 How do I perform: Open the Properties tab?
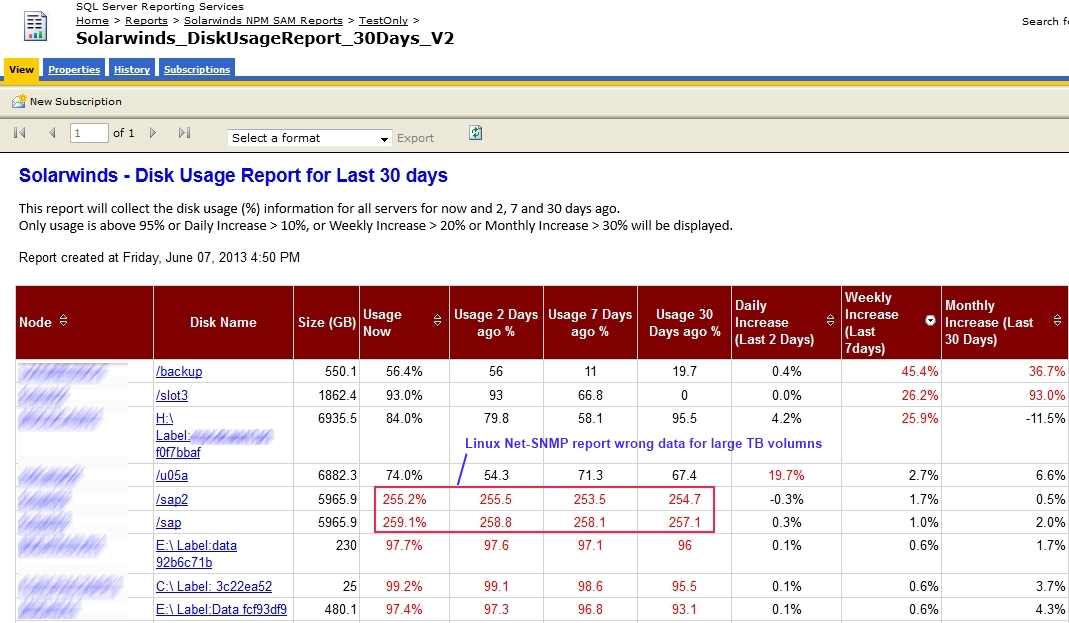[x=74, y=70]
